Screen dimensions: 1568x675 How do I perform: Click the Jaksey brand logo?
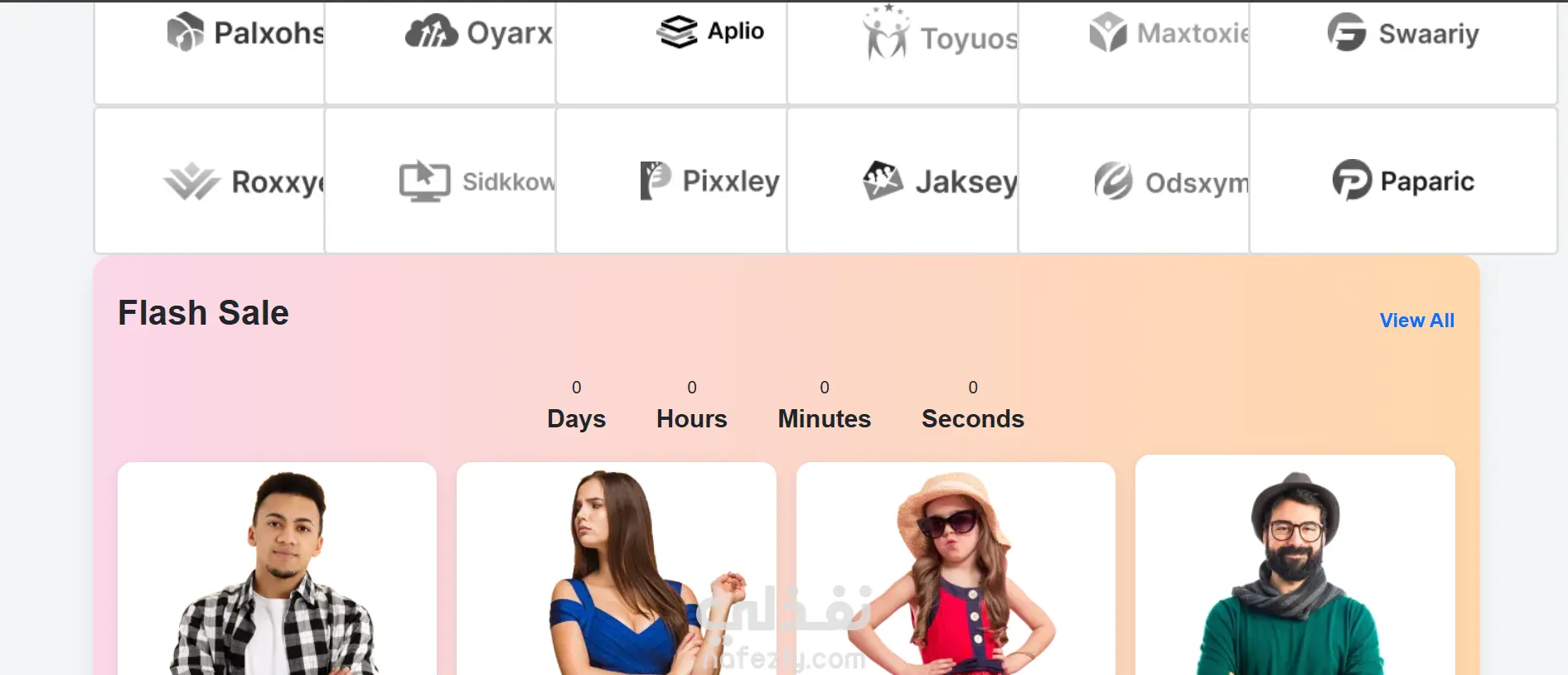[940, 181]
